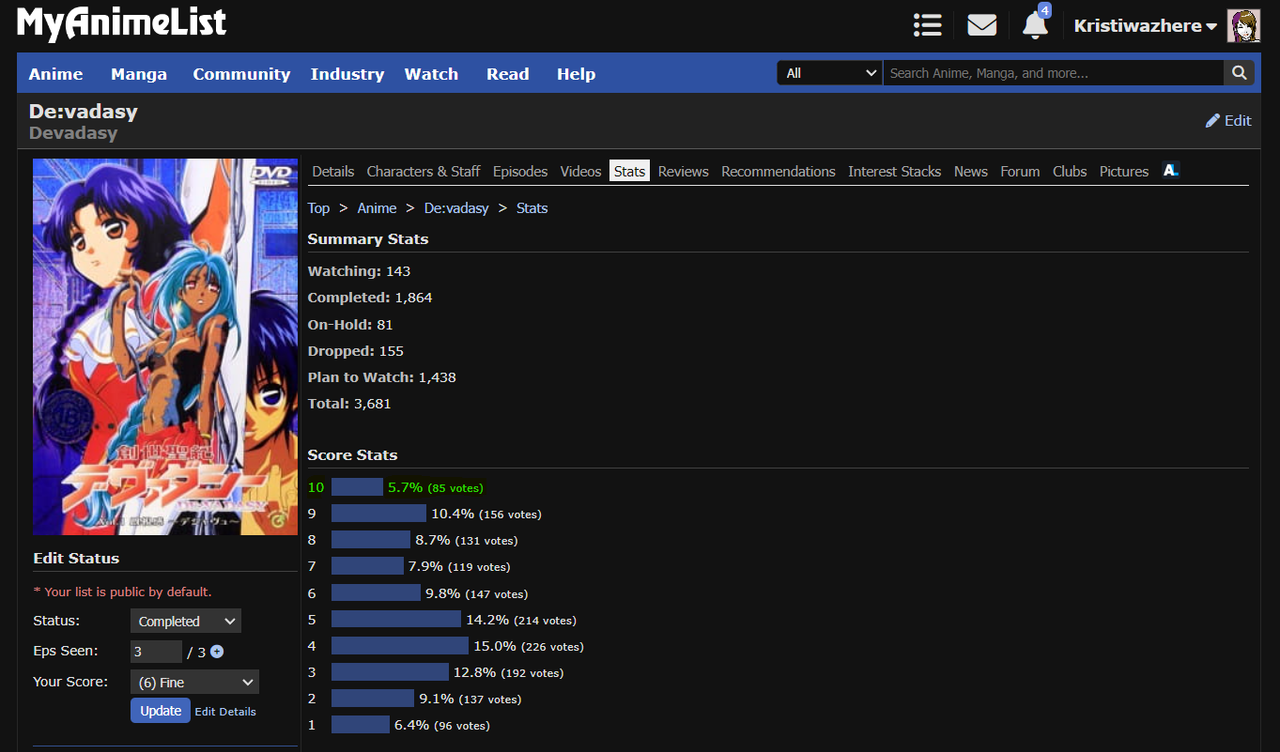Open the Manga menu
Viewport: 1280px width, 752px height.
pos(139,74)
